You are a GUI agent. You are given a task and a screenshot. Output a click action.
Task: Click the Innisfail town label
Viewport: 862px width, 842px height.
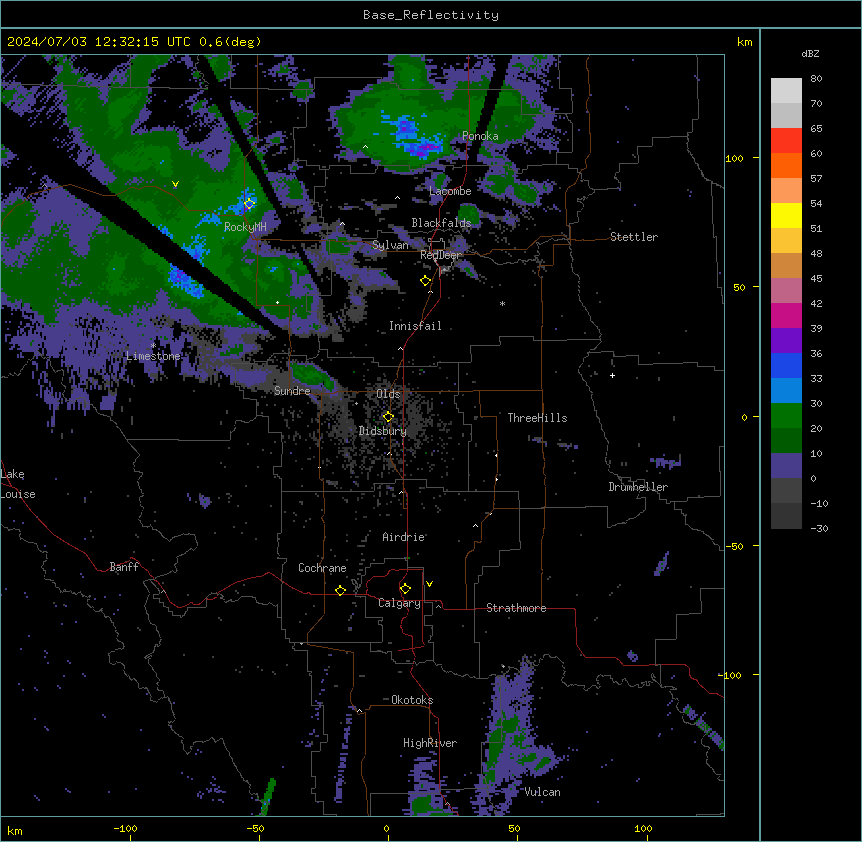tap(415, 326)
